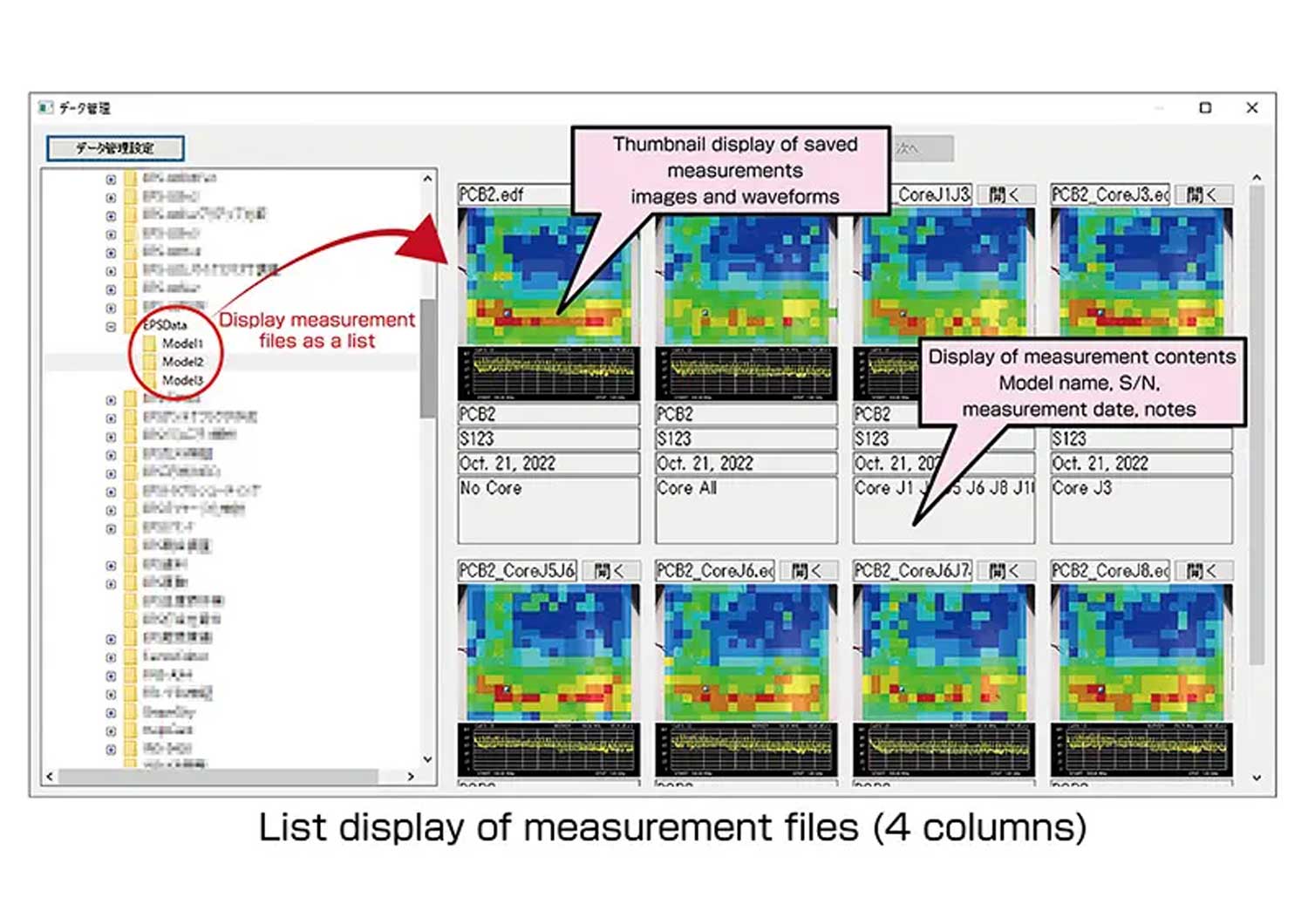The image size is (1308, 924).
Task: Select the PCB2_CoreJ8 heatmap thumbnail
Action: pyautogui.click(x=1141, y=654)
